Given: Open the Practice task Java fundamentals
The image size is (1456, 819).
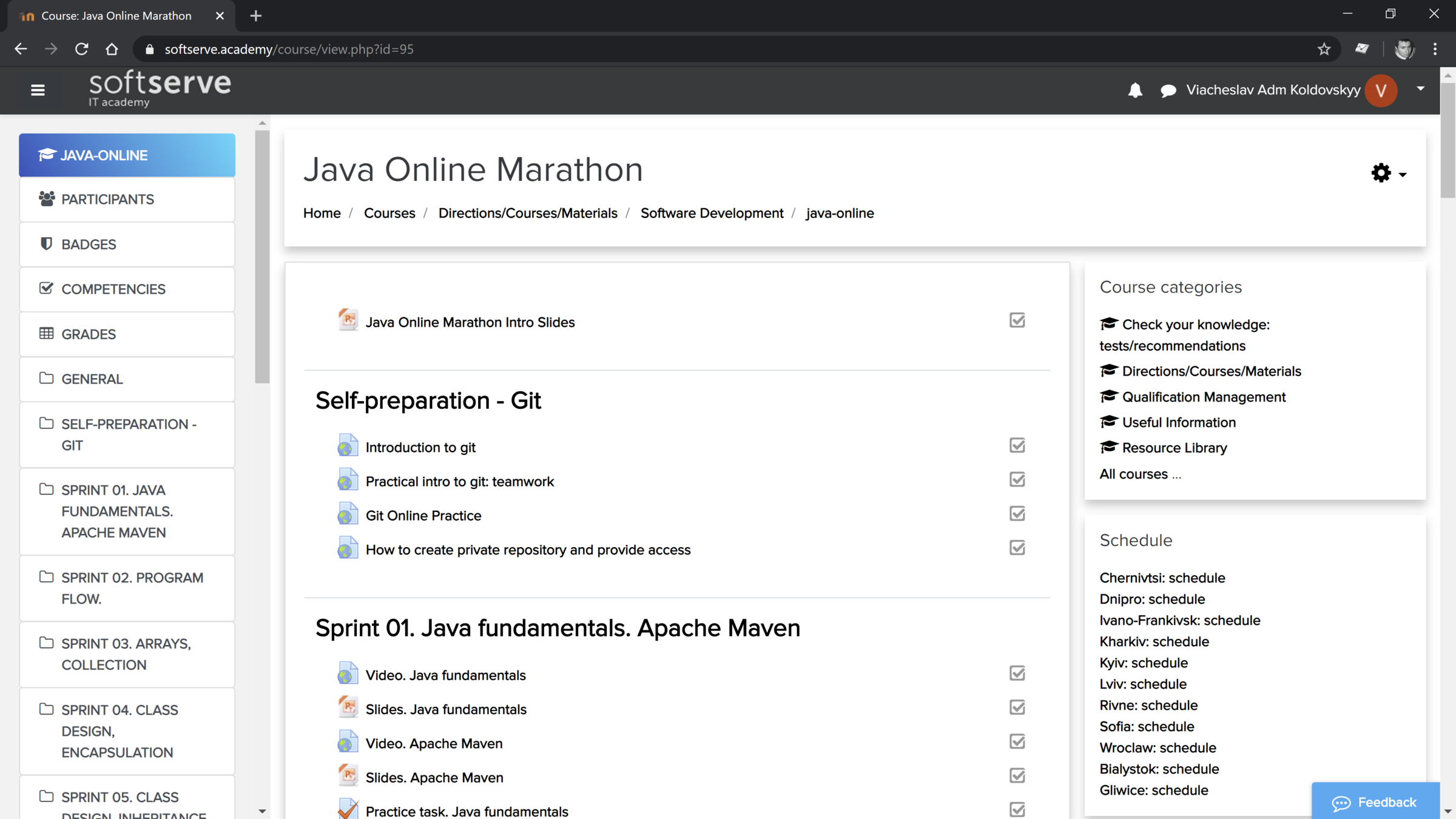Looking at the screenshot, I should 467,811.
